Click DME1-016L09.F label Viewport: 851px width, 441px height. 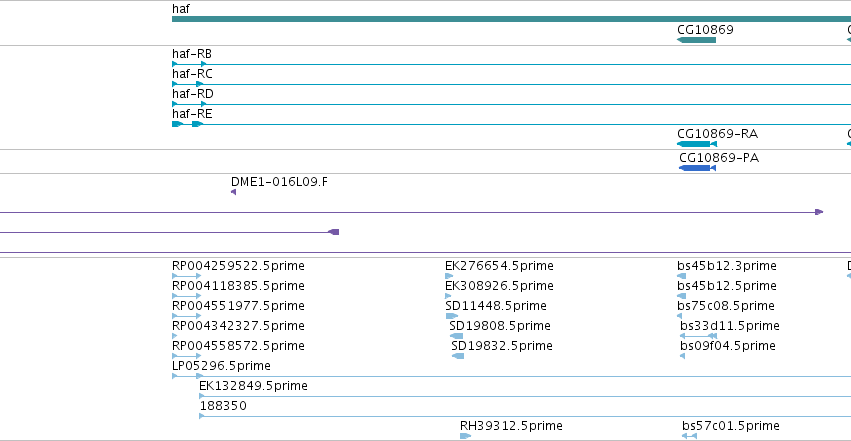point(279,182)
